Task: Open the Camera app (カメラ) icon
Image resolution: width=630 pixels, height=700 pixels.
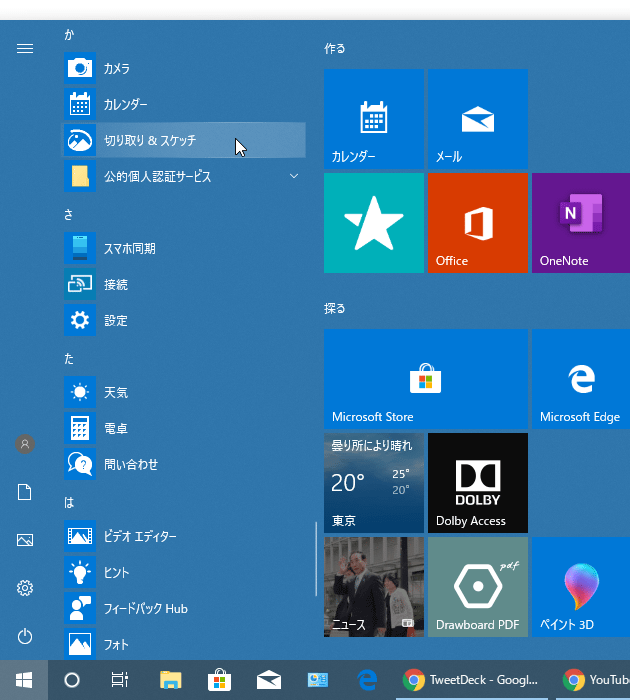Action: [x=80, y=68]
